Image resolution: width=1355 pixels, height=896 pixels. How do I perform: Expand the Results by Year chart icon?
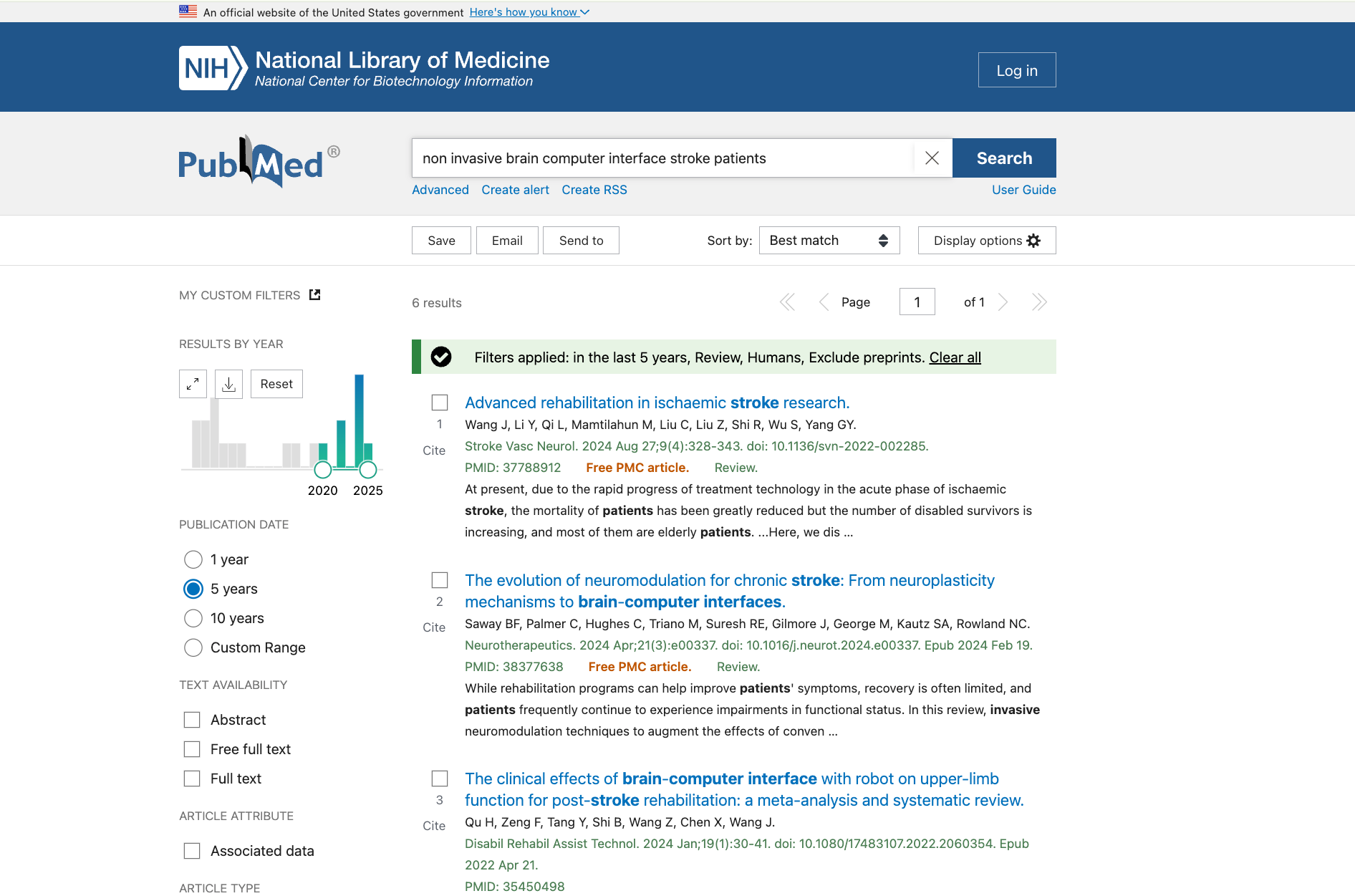193,384
